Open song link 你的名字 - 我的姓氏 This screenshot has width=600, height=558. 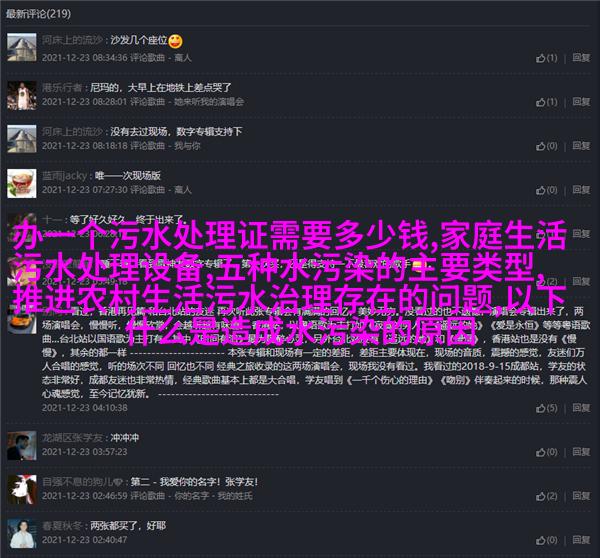[x=213, y=496]
